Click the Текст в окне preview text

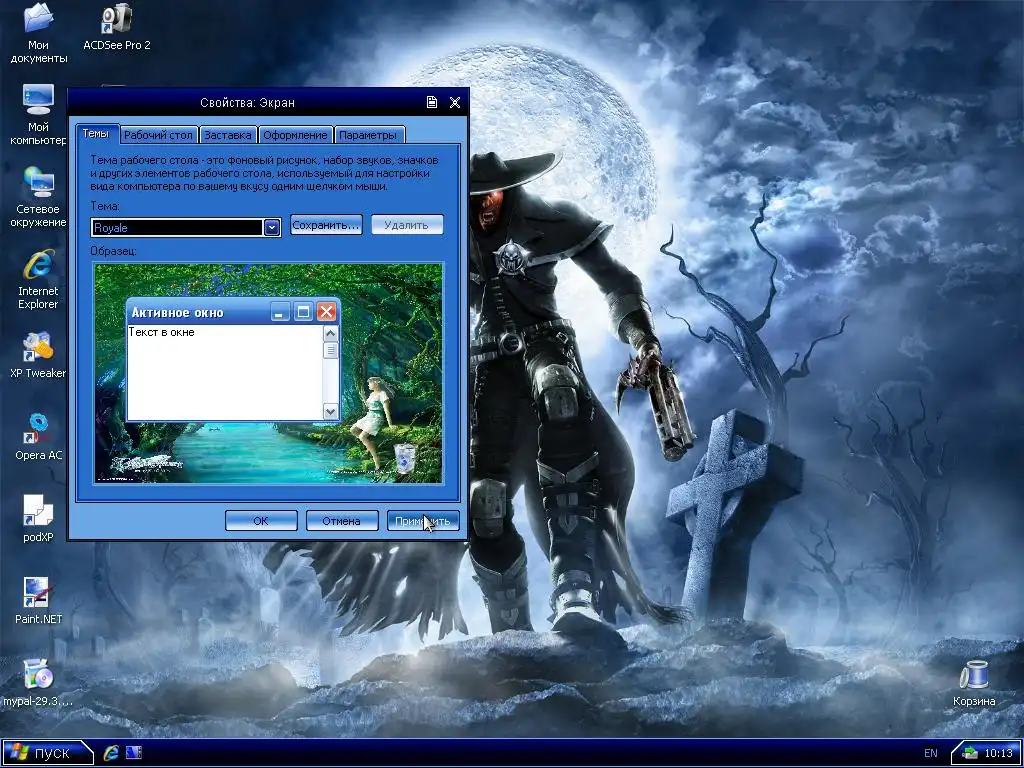coord(161,332)
